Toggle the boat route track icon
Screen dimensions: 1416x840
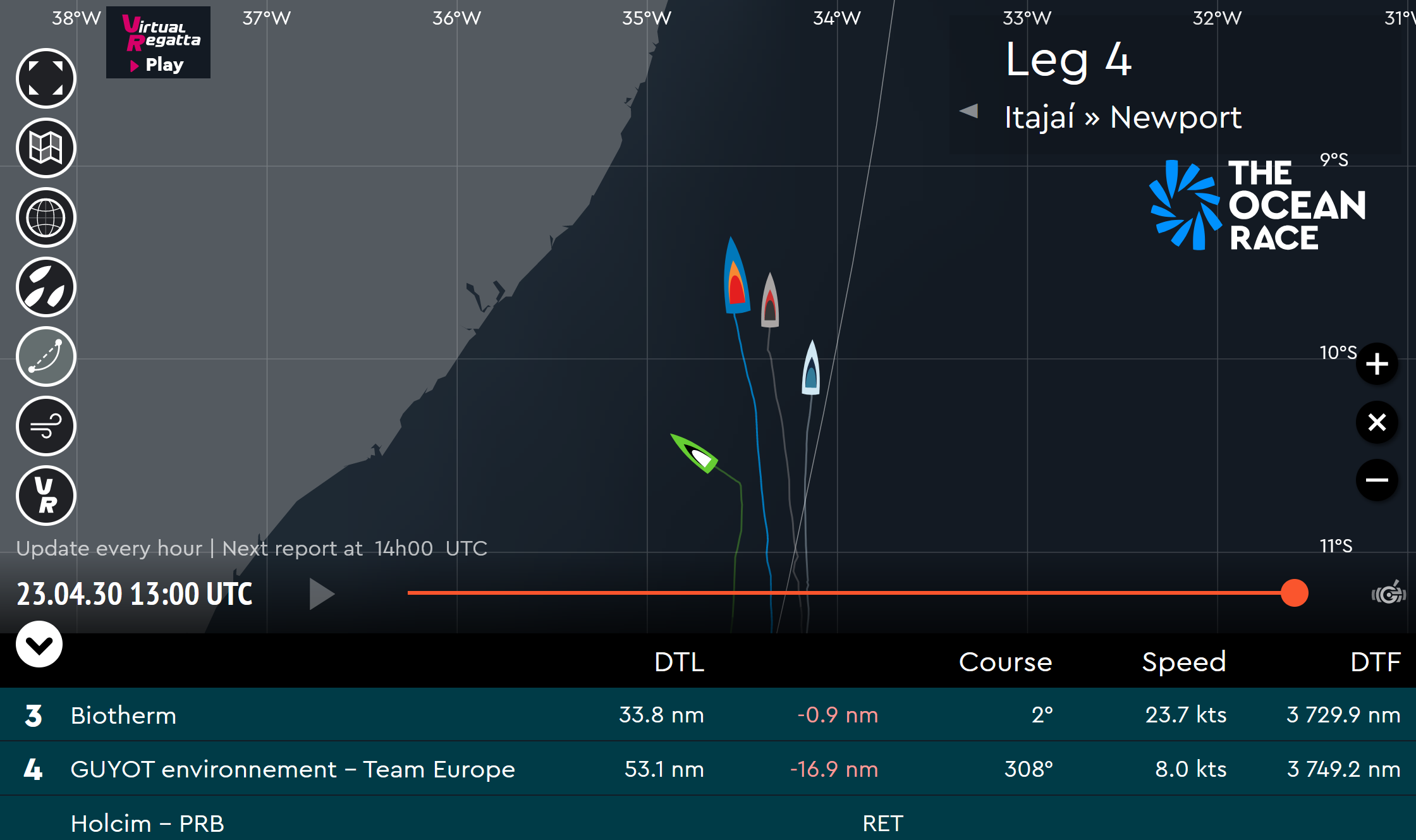[46, 356]
